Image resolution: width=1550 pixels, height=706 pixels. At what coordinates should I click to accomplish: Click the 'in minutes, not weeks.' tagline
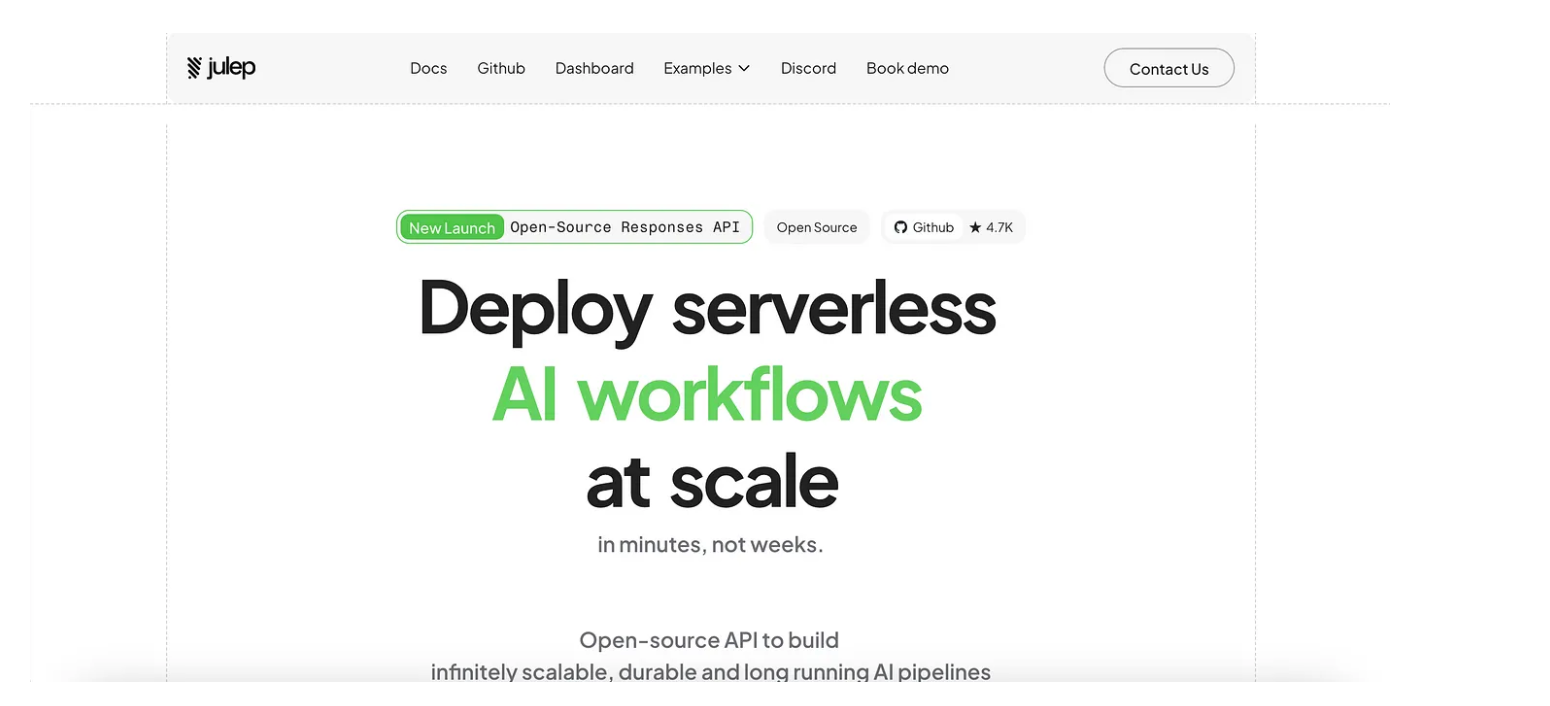(710, 545)
